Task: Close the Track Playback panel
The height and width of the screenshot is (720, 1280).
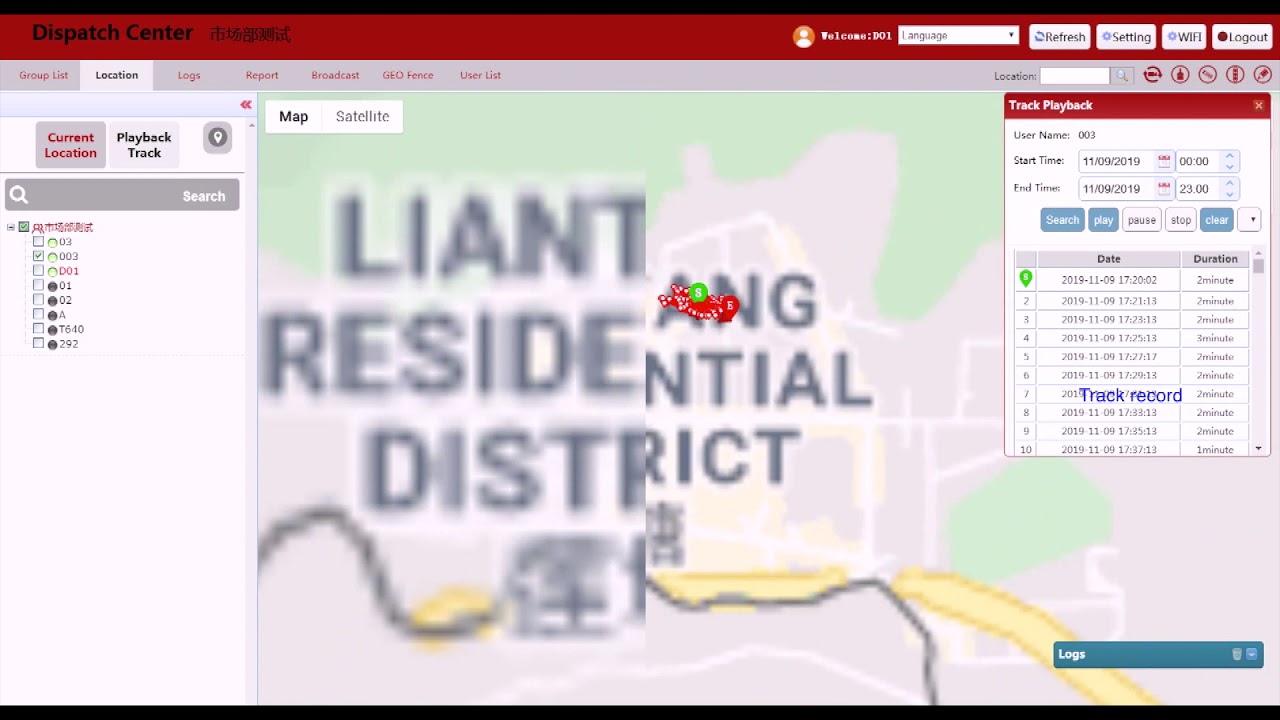Action: click(x=1258, y=105)
